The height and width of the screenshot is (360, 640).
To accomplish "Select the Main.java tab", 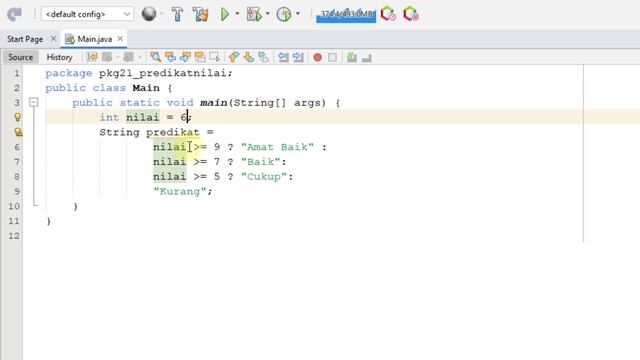I will [x=94, y=39].
